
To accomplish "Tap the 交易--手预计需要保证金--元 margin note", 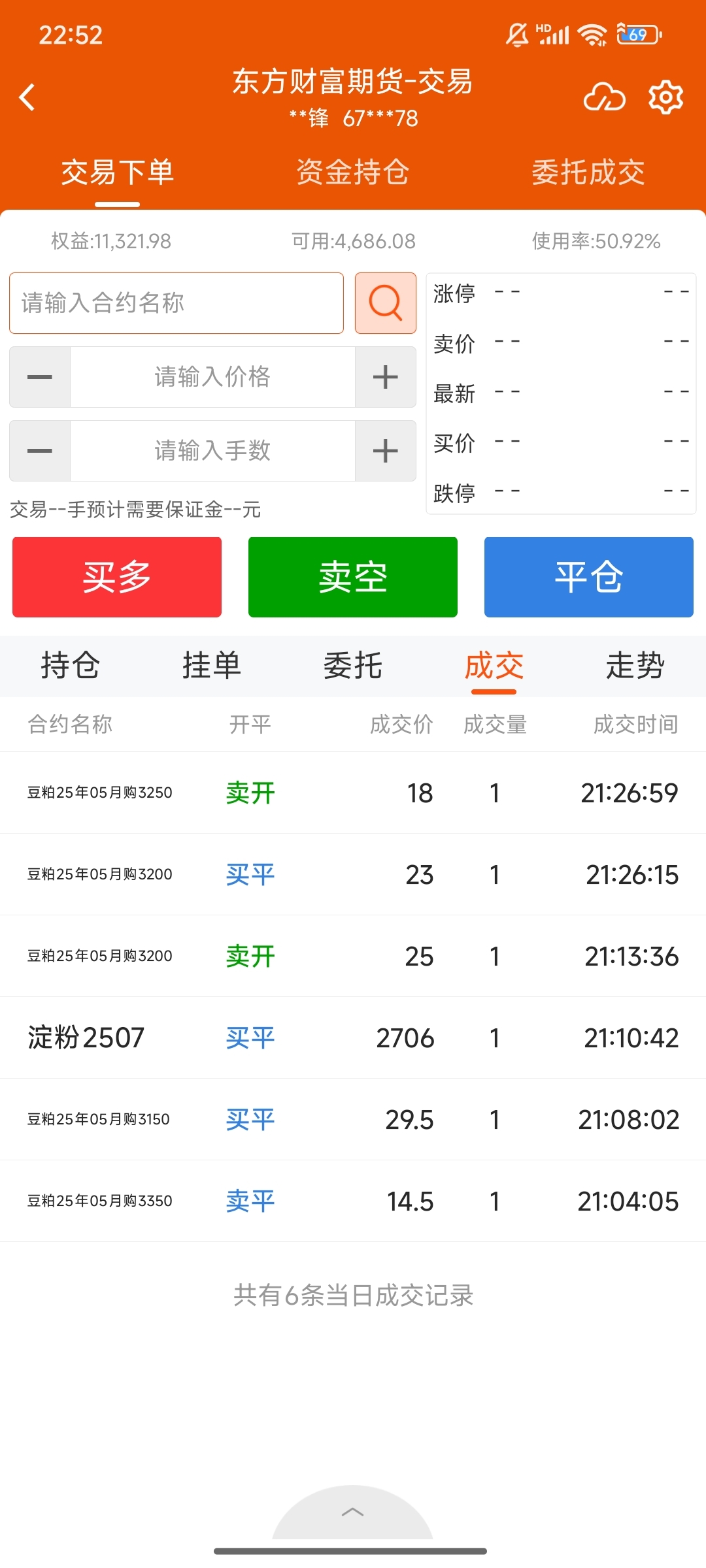I will click(135, 509).
